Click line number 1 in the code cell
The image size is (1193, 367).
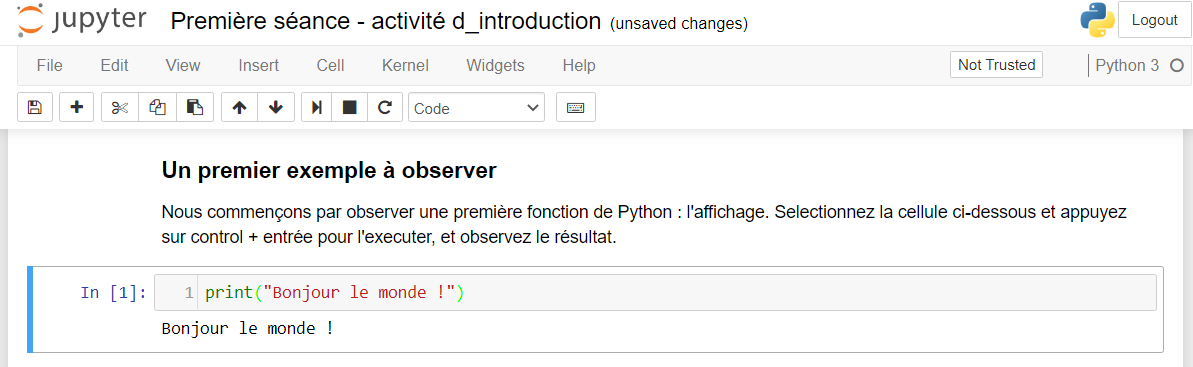pyautogui.click(x=189, y=293)
